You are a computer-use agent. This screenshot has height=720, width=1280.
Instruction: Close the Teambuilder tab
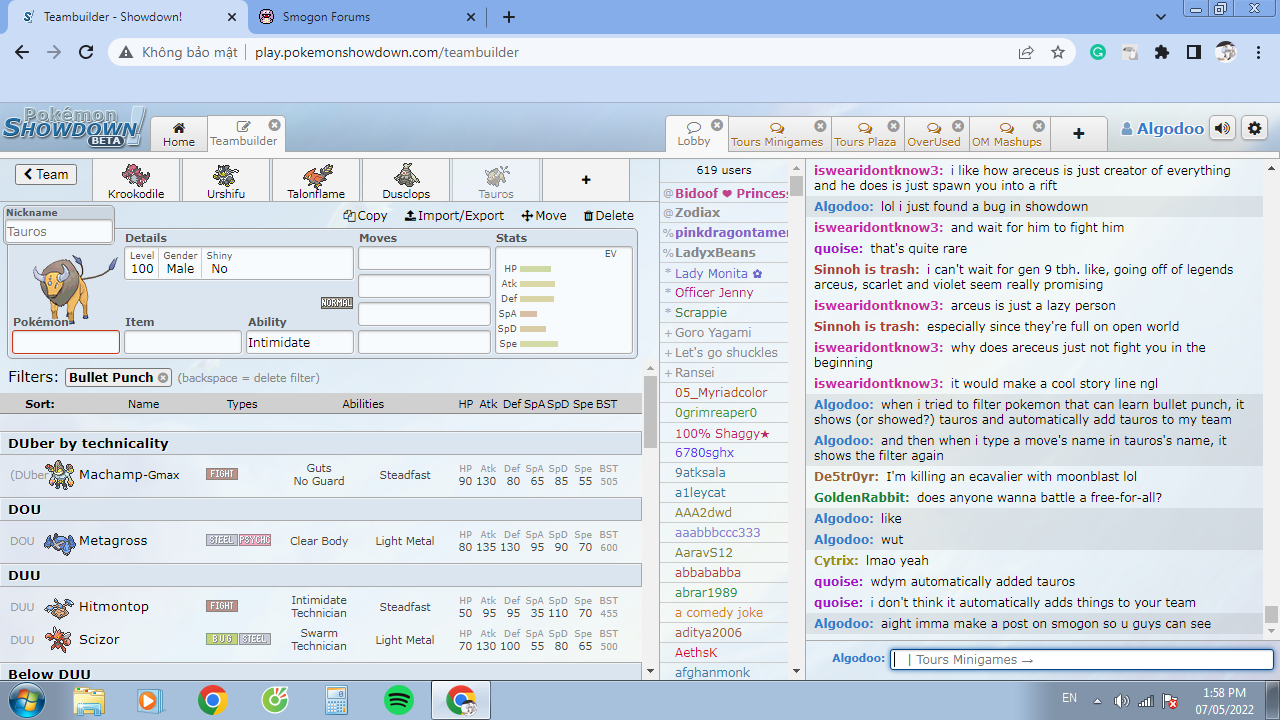pos(274,126)
